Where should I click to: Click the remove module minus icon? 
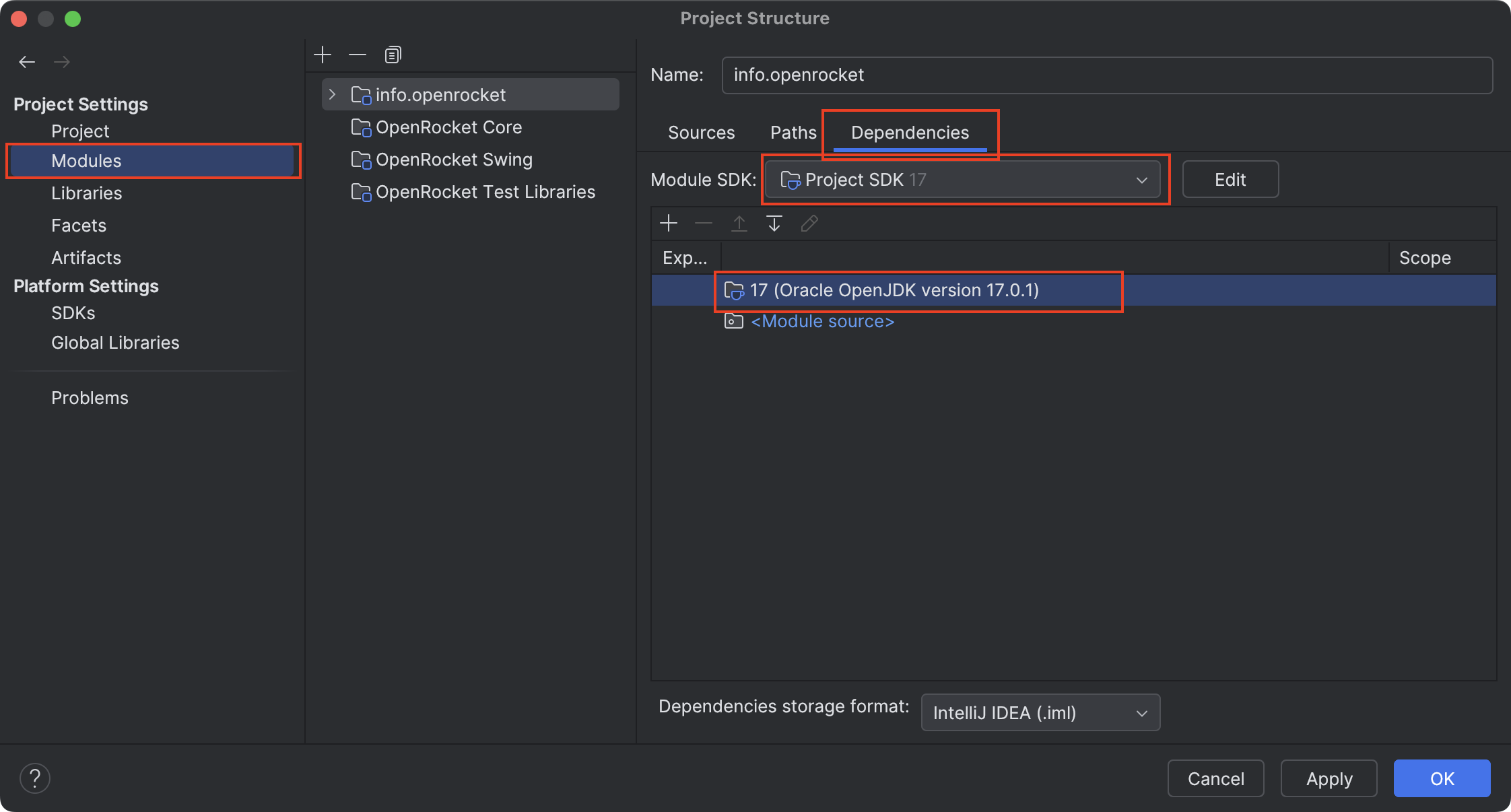click(x=358, y=55)
